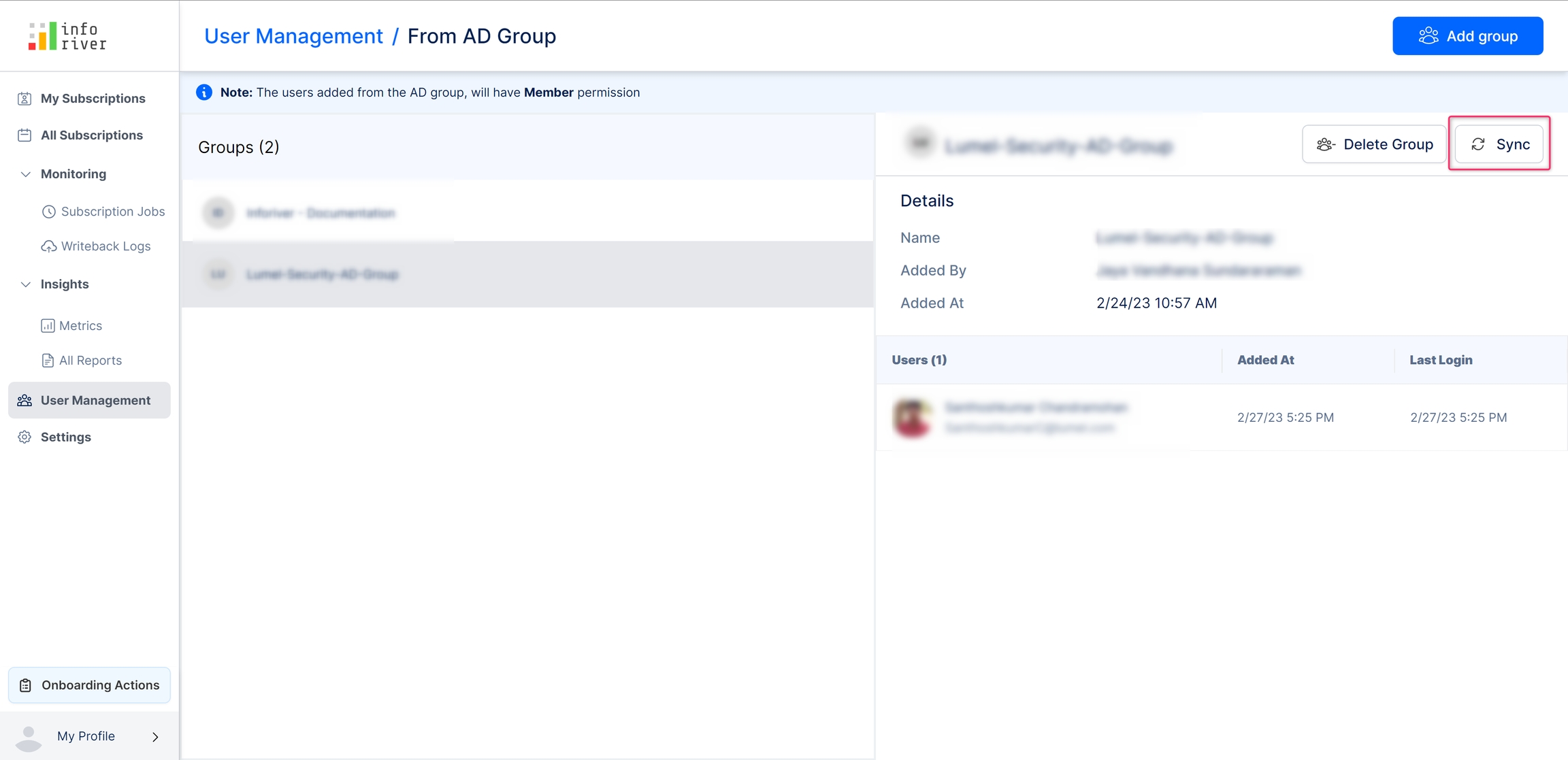Click the Metrics chart icon
1568x760 pixels.
coord(48,326)
